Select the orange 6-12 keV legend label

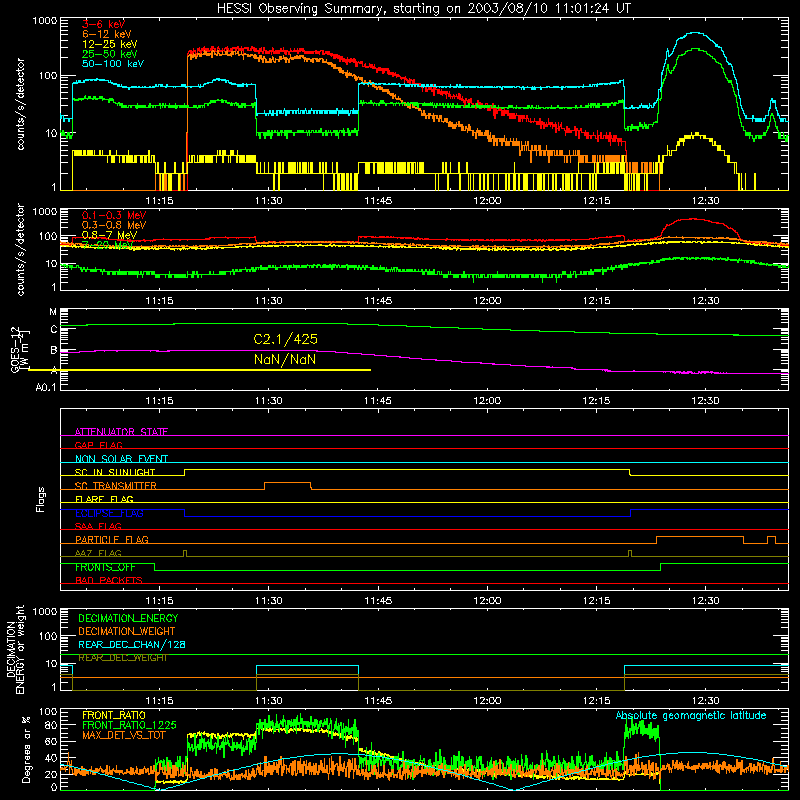[x=107, y=34]
